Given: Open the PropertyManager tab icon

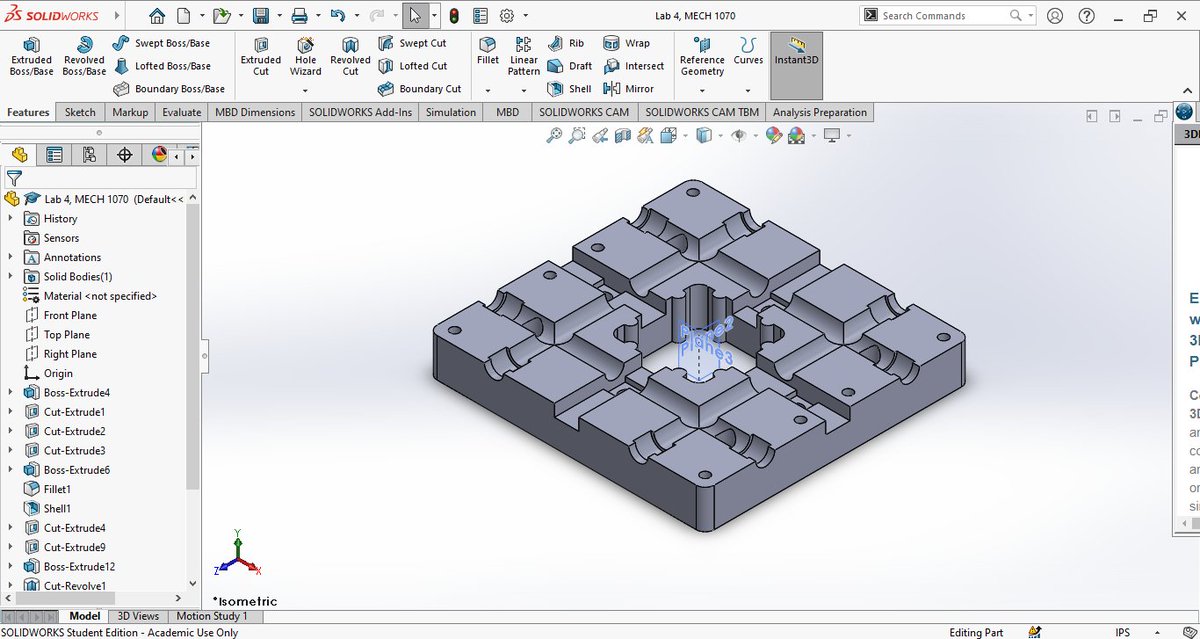Looking at the screenshot, I should [x=54, y=155].
